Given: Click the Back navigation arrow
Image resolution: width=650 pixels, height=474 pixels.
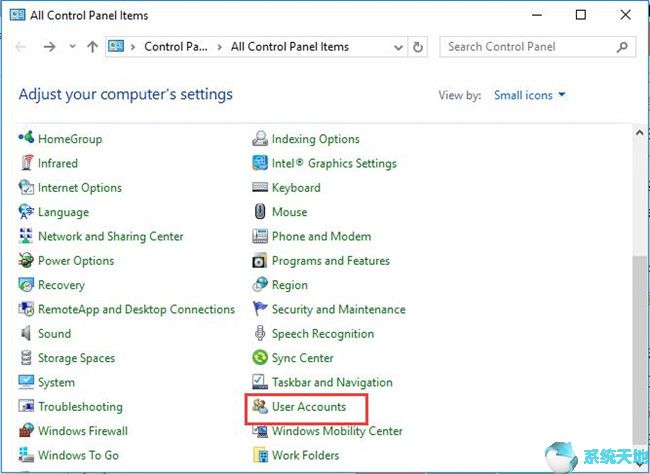Looking at the screenshot, I should click(21, 46).
